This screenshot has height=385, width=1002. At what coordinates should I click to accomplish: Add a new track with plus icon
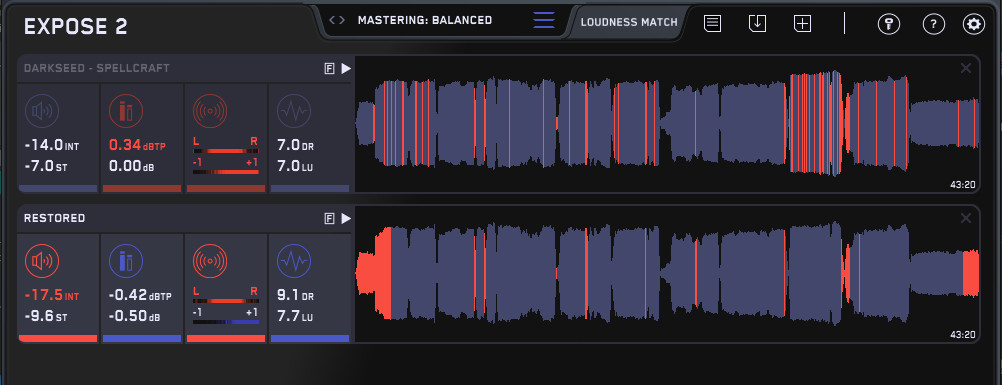[803, 24]
